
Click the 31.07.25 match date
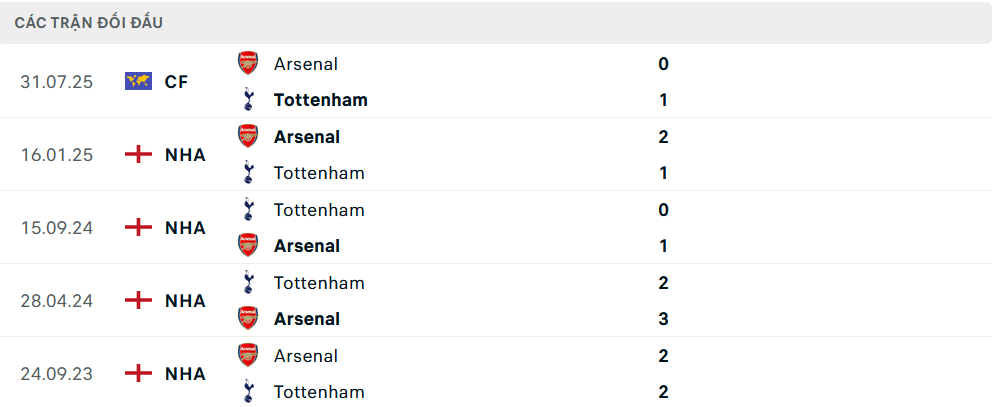pyautogui.click(x=56, y=82)
